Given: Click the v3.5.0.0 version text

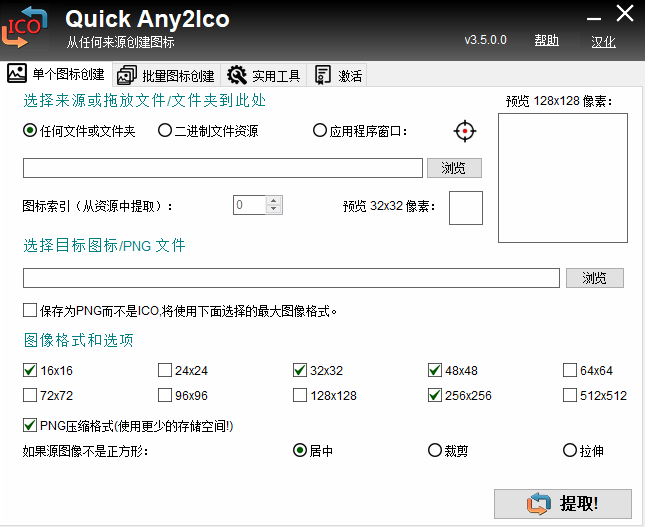Looking at the screenshot, I should [485, 40].
